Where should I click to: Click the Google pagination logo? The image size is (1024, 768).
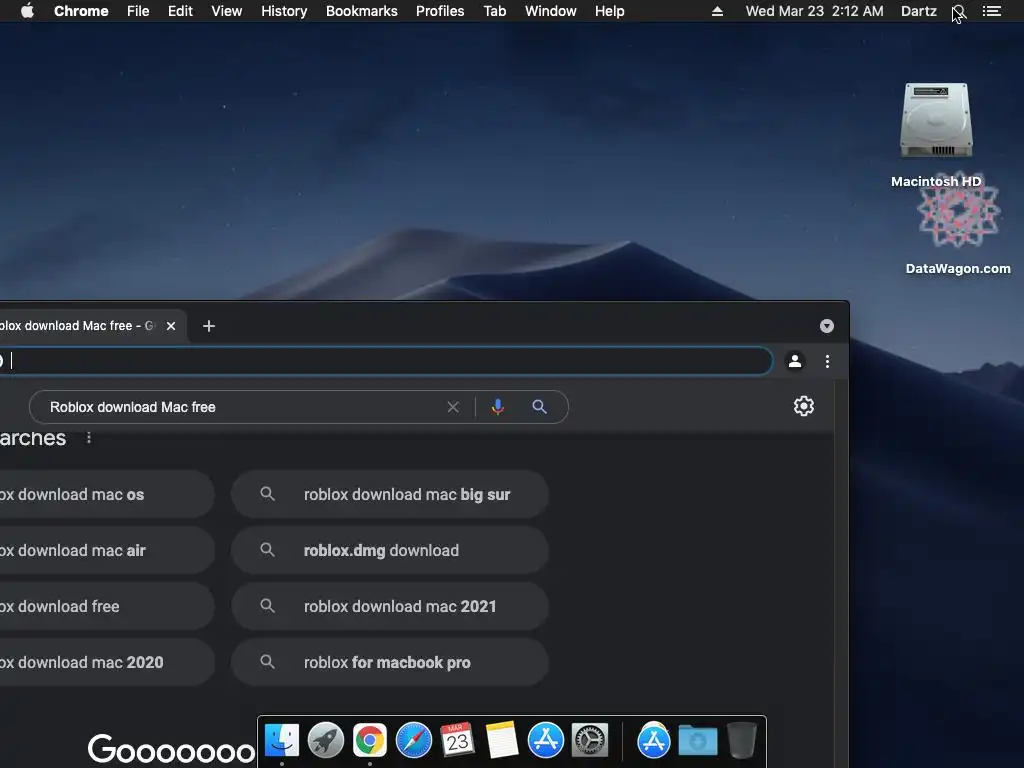(172, 750)
